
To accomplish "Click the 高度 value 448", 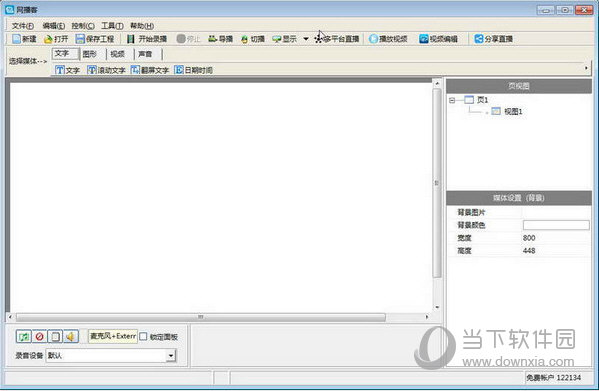I will click(529, 251).
